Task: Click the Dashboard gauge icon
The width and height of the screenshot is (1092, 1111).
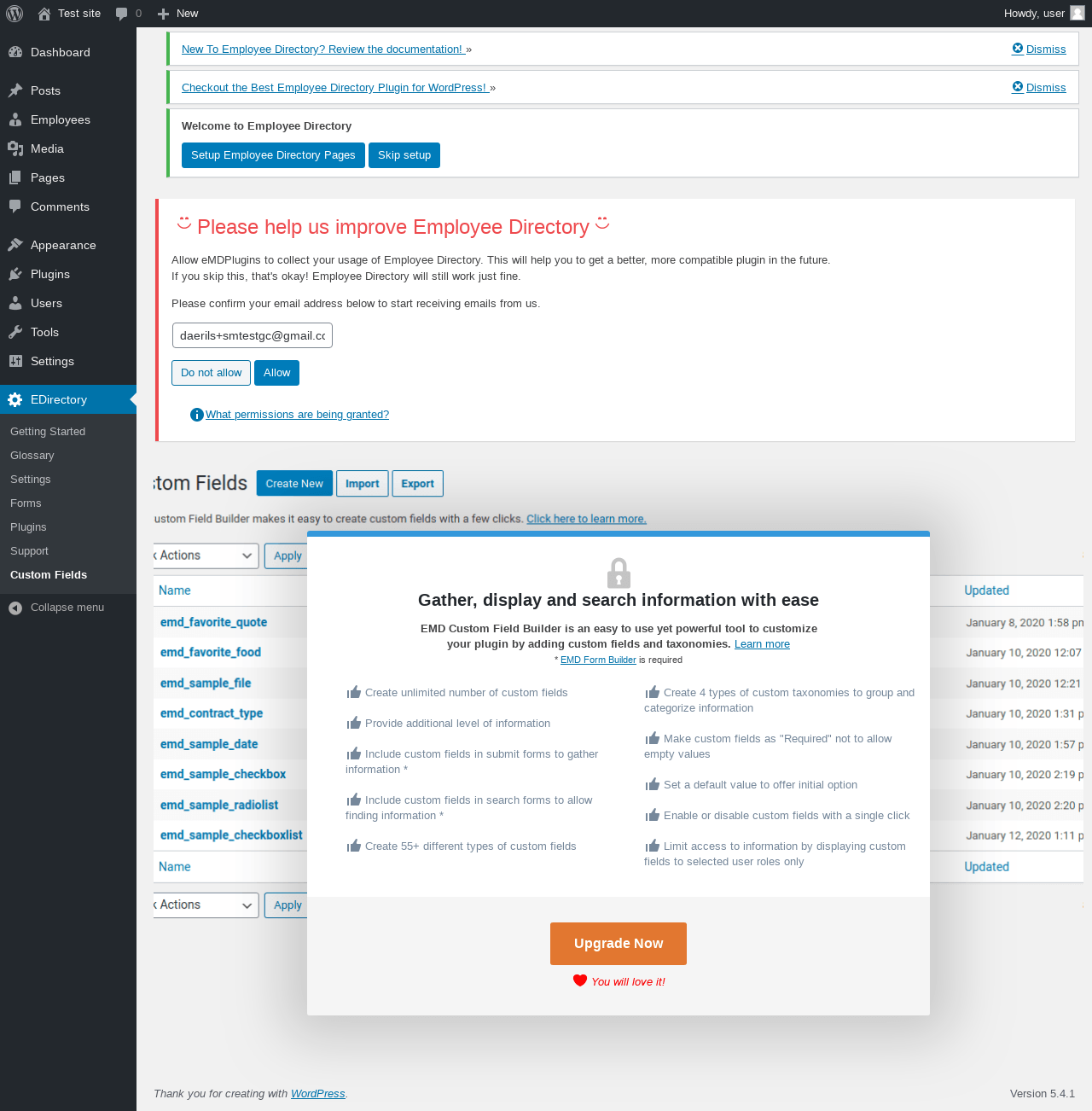Action: coord(15,52)
